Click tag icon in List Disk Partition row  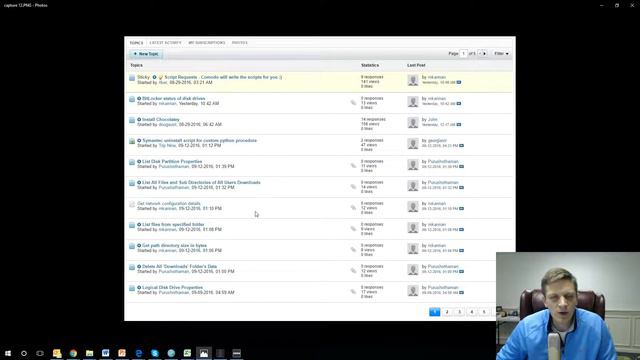click(353, 165)
